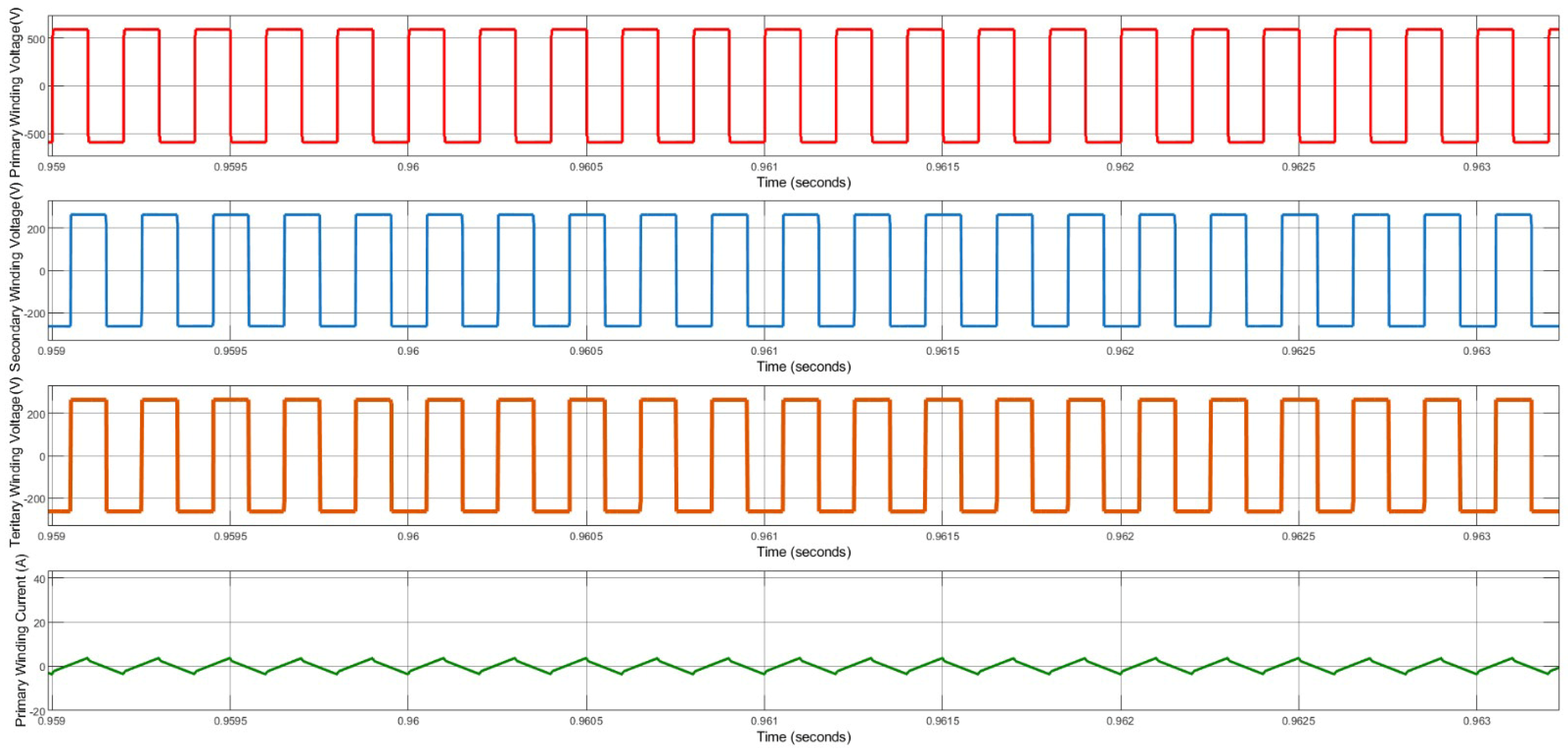Click 'Time (seconds)' under the primary current plot
This screenshot has width=1568, height=754.
(x=804, y=736)
